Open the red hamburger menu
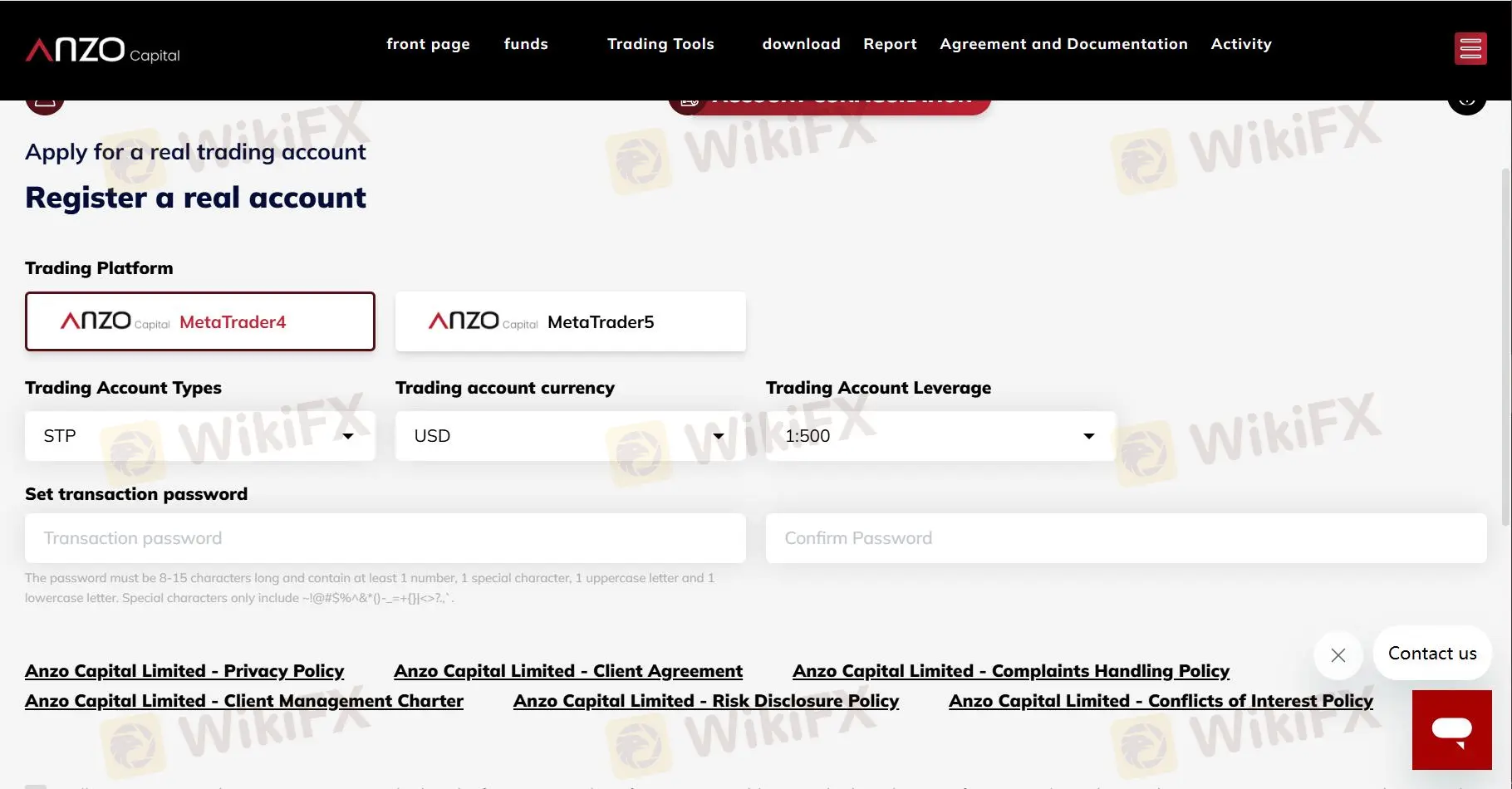1512x789 pixels. (x=1470, y=49)
